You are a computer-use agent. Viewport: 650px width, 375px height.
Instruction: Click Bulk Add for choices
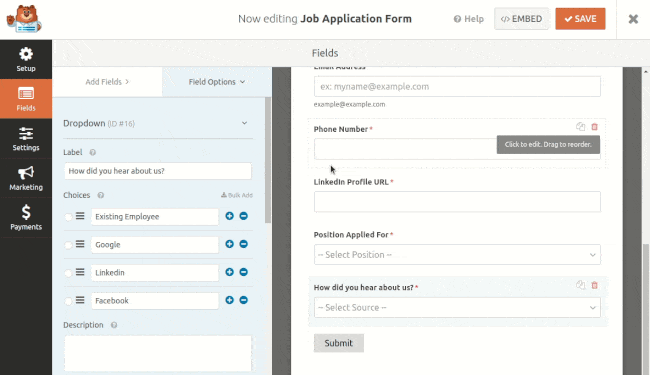pos(237,195)
